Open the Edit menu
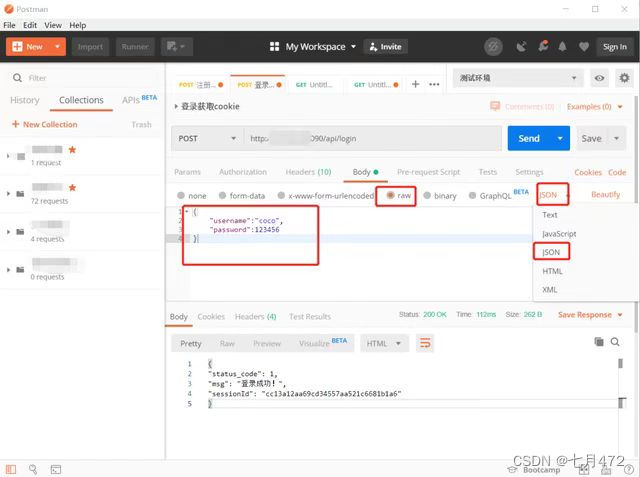Image resolution: width=640 pixels, height=477 pixels. coord(30,25)
